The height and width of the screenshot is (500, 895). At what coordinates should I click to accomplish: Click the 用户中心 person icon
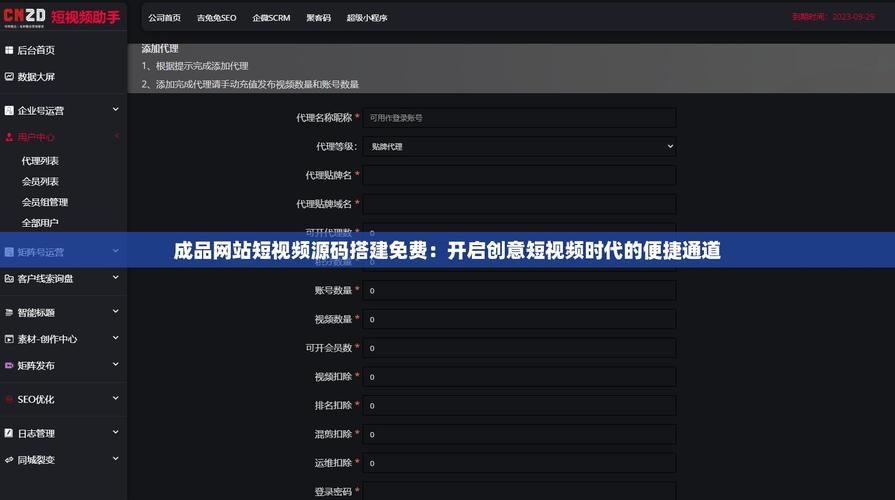[9, 137]
